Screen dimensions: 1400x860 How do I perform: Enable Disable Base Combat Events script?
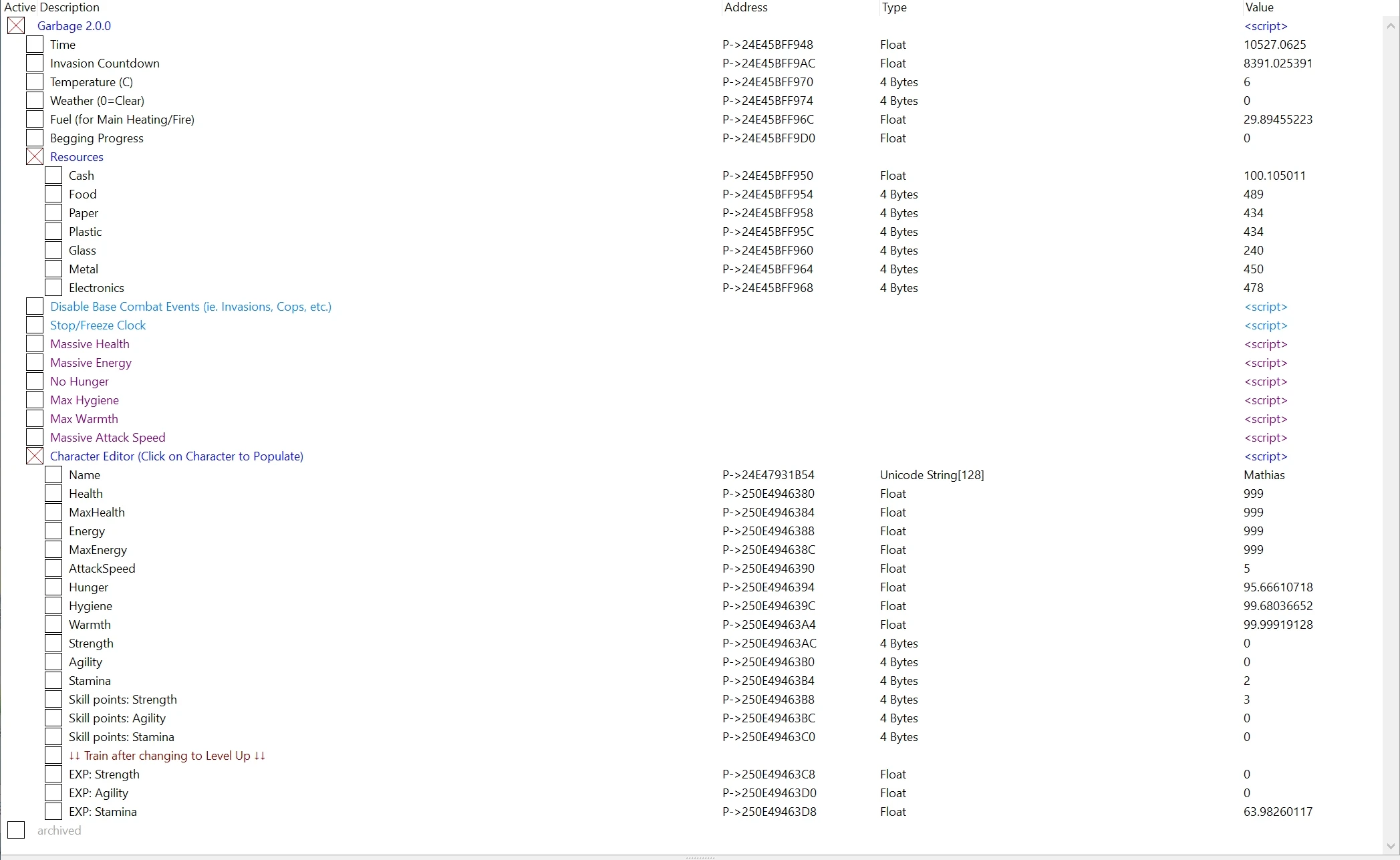click(x=35, y=307)
